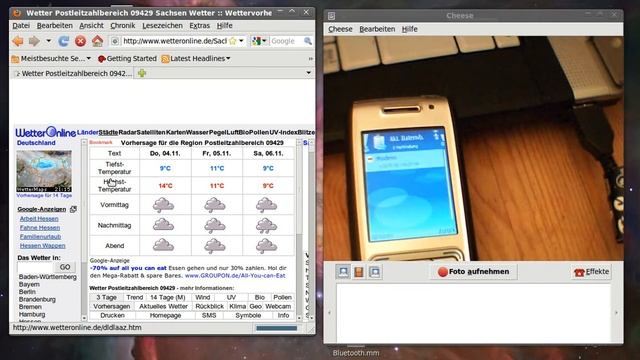Click the Google search input field
Viewport: 640px width, 360px height.
tap(286, 41)
